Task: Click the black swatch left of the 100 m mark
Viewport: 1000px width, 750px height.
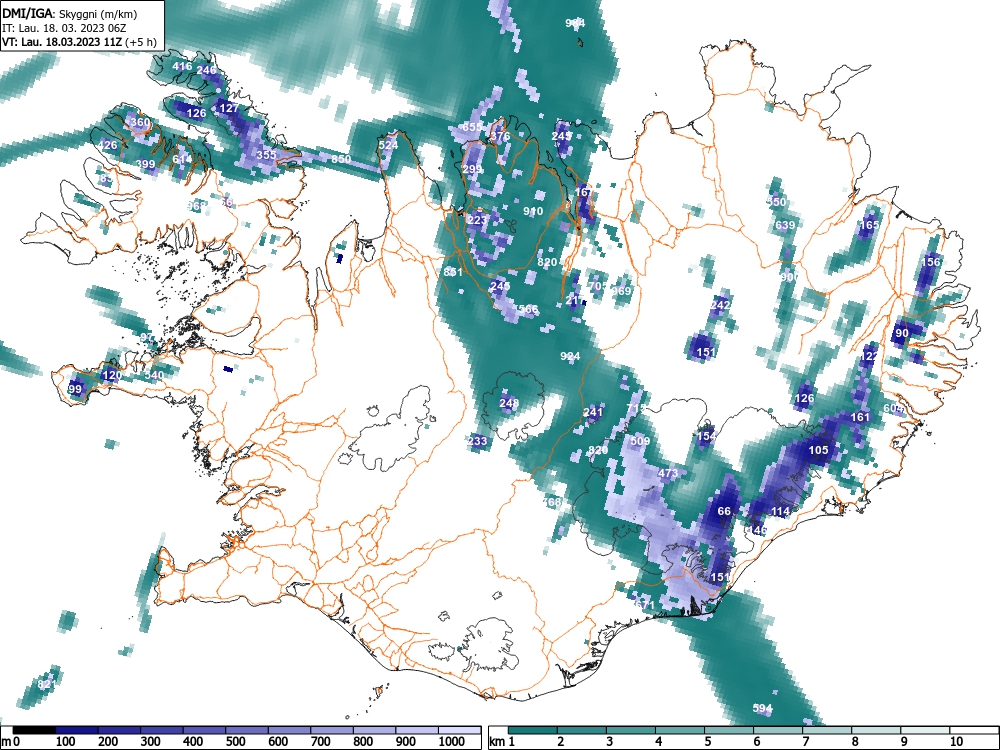Action: pyautogui.click(x=34, y=730)
